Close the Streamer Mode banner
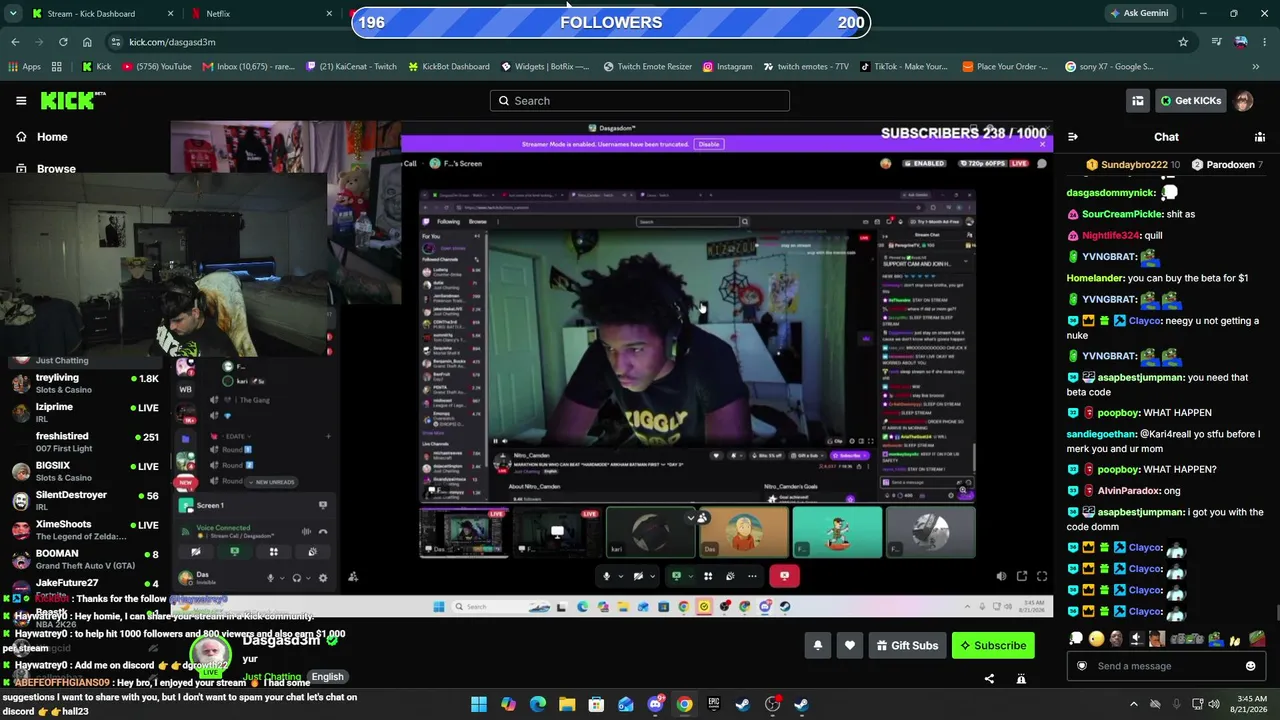1280x720 pixels. tap(1042, 144)
